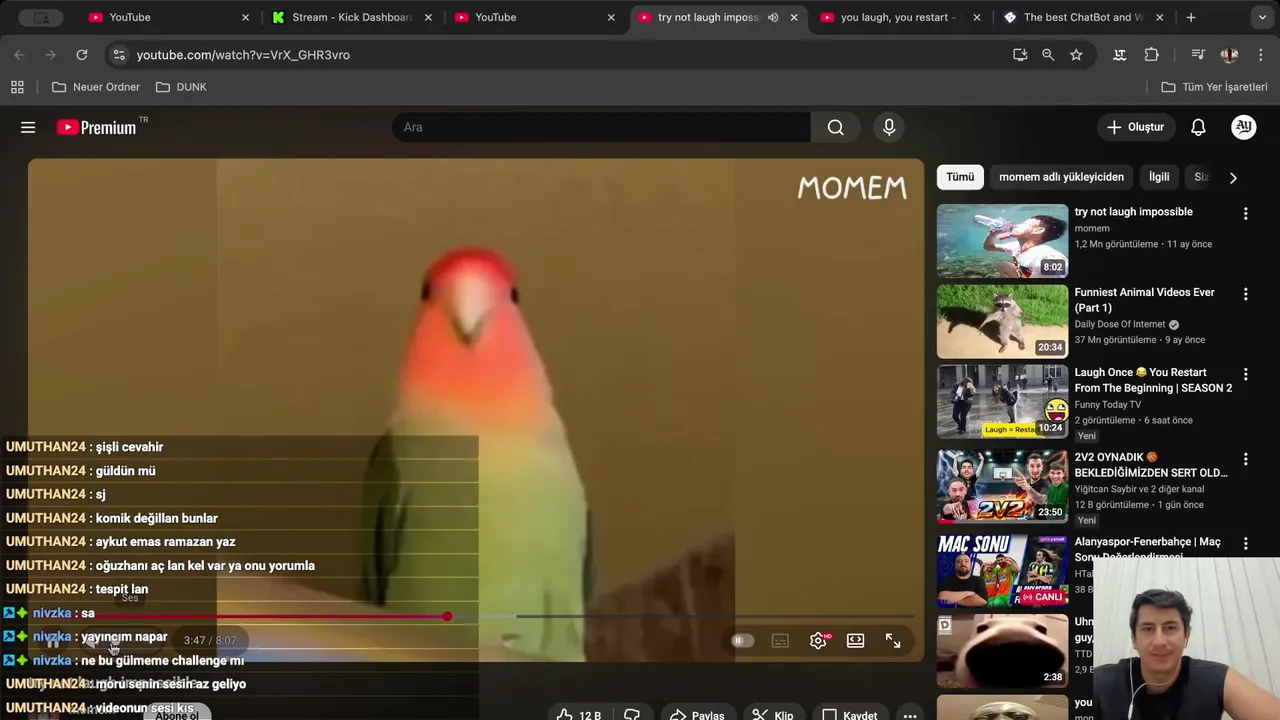1280x720 pixels.
Task: Toggle the autoplay switch
Action: pos(742,641)
